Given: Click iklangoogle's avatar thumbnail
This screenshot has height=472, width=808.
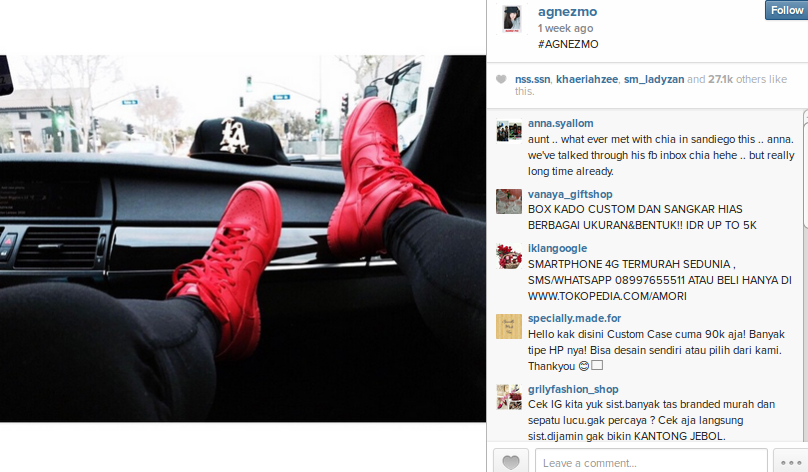Looking at the screenshot, I should point(509,256).
